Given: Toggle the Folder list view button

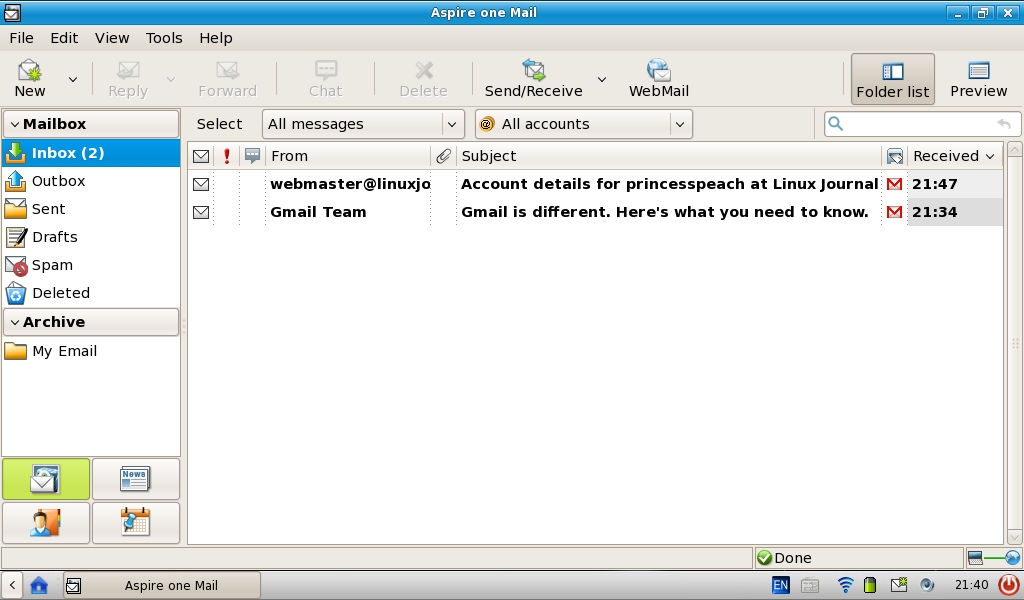Looking at the screenshot, I should pos(892,79).
